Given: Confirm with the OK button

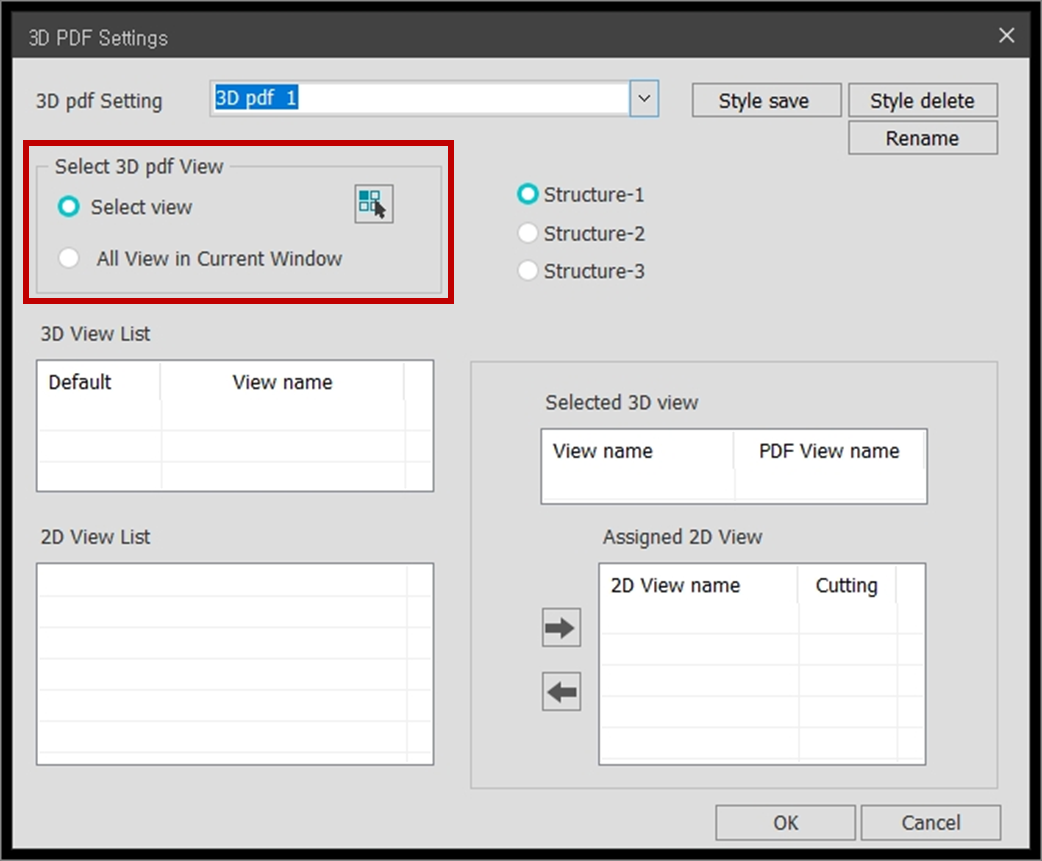Looking at the screenshot, I should (x=785, y=823).
